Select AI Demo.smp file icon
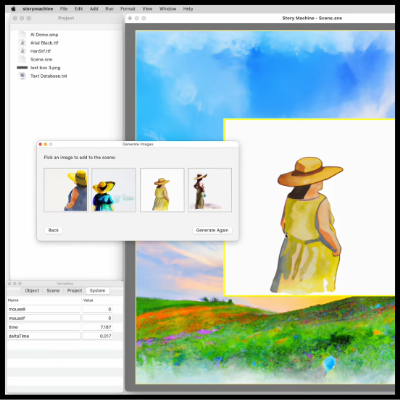Screen dimensions: 400x400 click(22, 34)
